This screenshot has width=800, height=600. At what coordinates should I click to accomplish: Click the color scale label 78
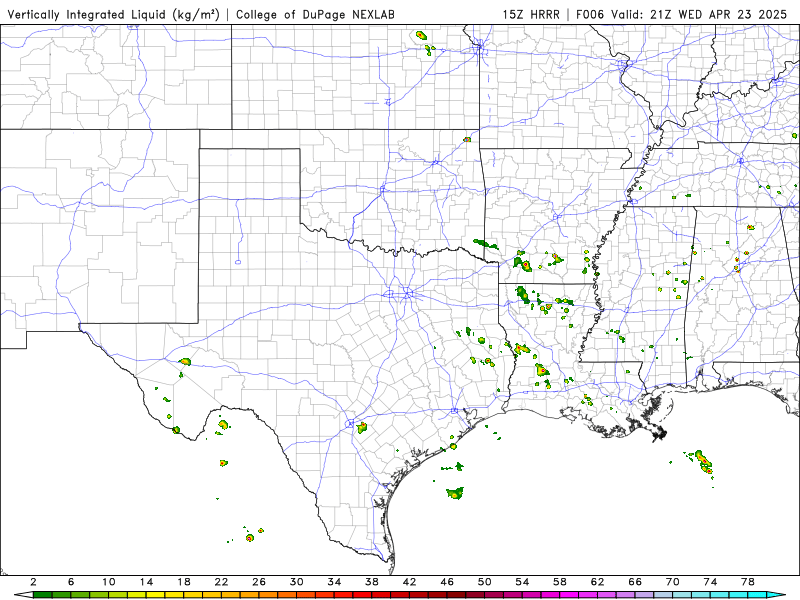point(748,582)
